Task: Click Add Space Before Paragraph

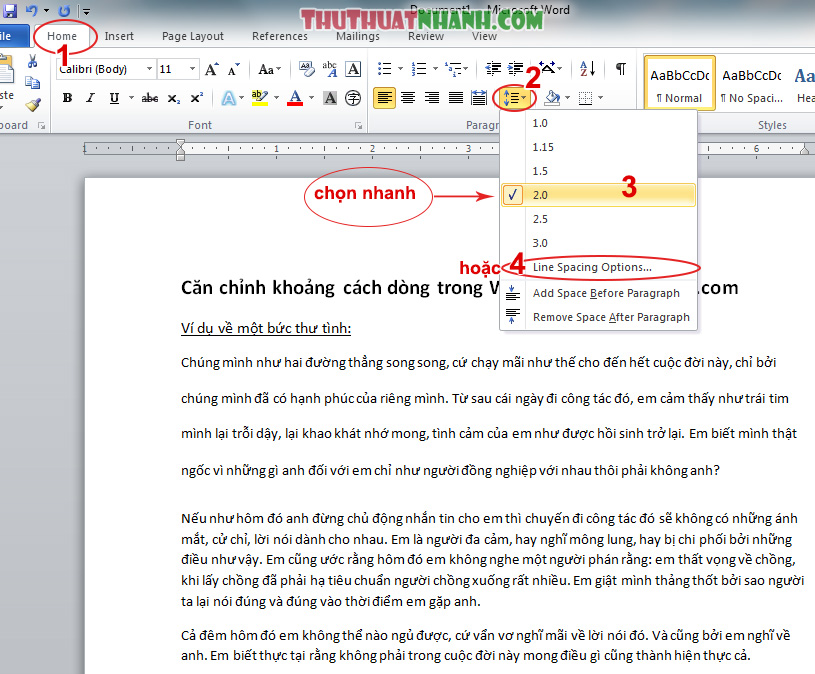Action: coord(598,293)
